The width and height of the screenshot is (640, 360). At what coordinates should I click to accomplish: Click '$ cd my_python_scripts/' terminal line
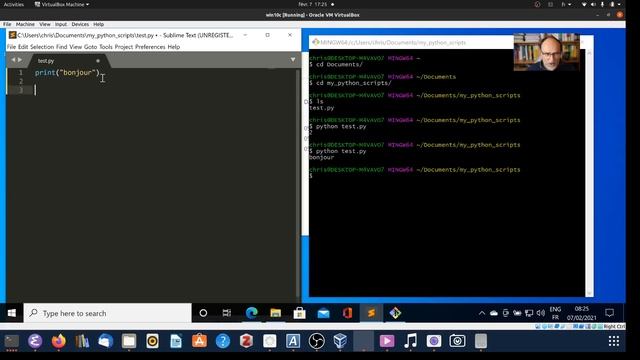(x=350, y=83)
